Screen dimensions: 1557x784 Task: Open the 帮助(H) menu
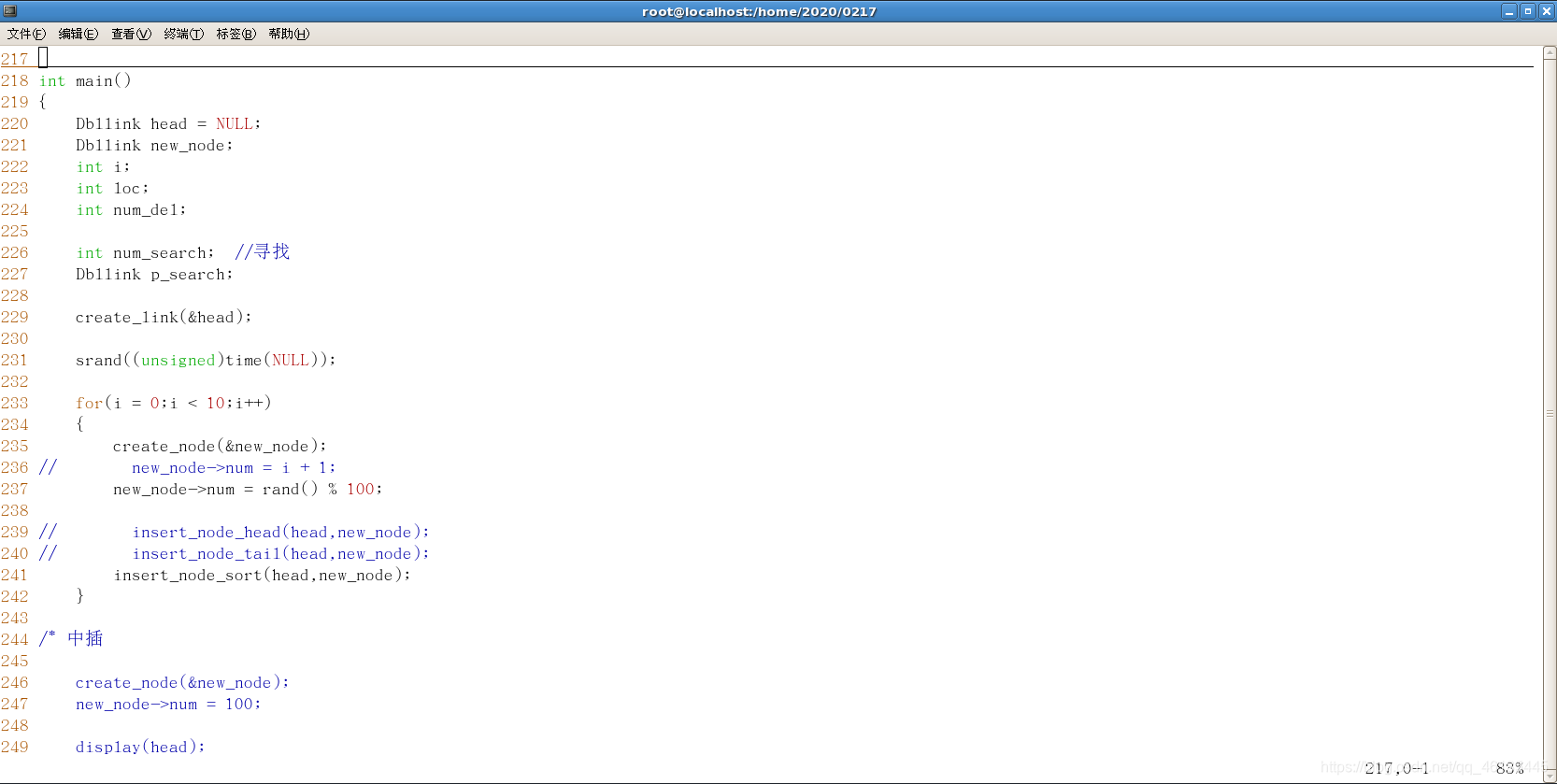coord(289,34)
